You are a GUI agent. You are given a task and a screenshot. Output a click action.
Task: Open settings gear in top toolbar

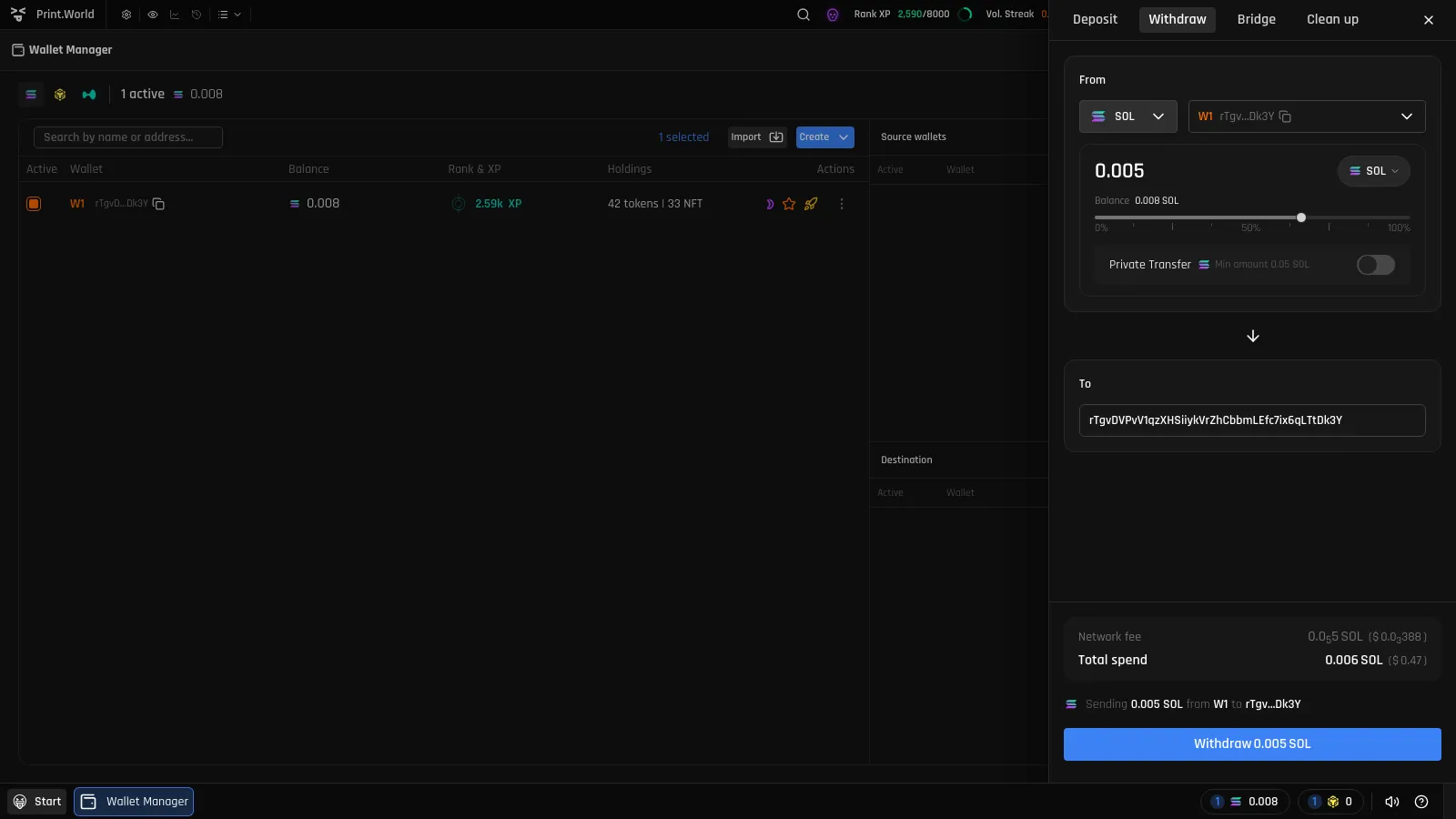pyautogui.click(x=126, y=15)
